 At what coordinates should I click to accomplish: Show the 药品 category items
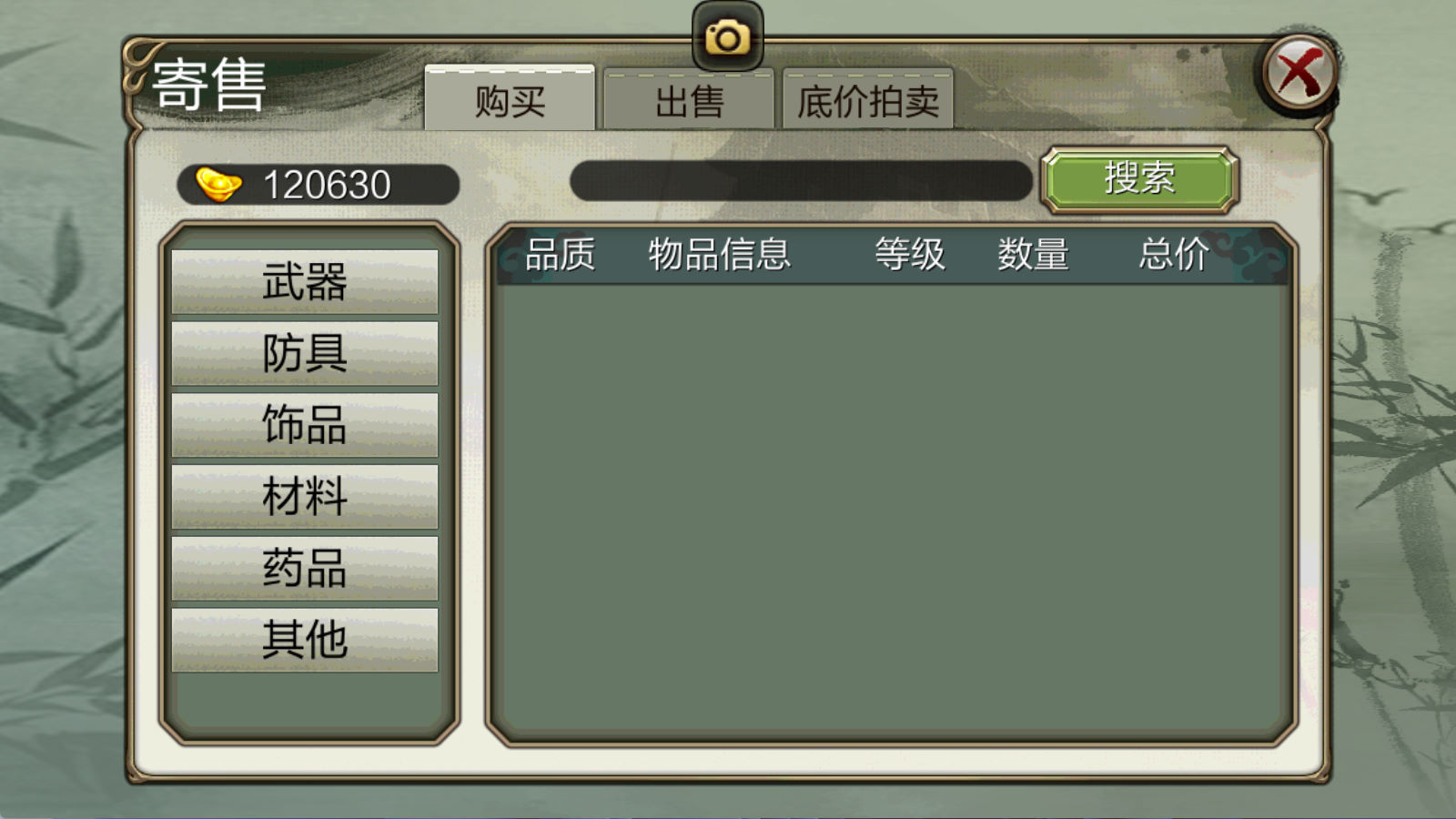[x=305, y=569]
